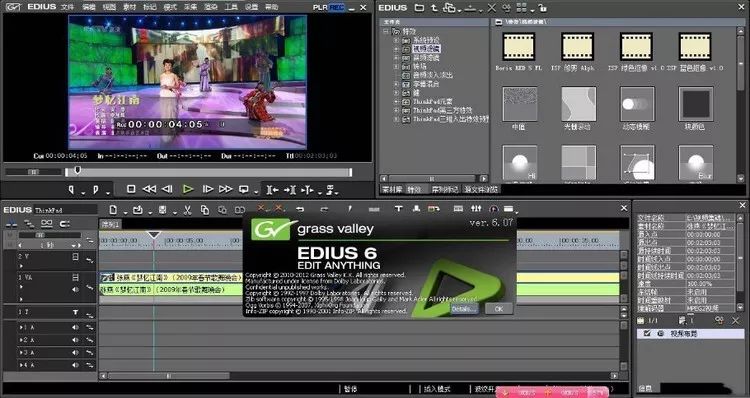Click the Undo arrow in timeline toolbar

coord(300,209)
